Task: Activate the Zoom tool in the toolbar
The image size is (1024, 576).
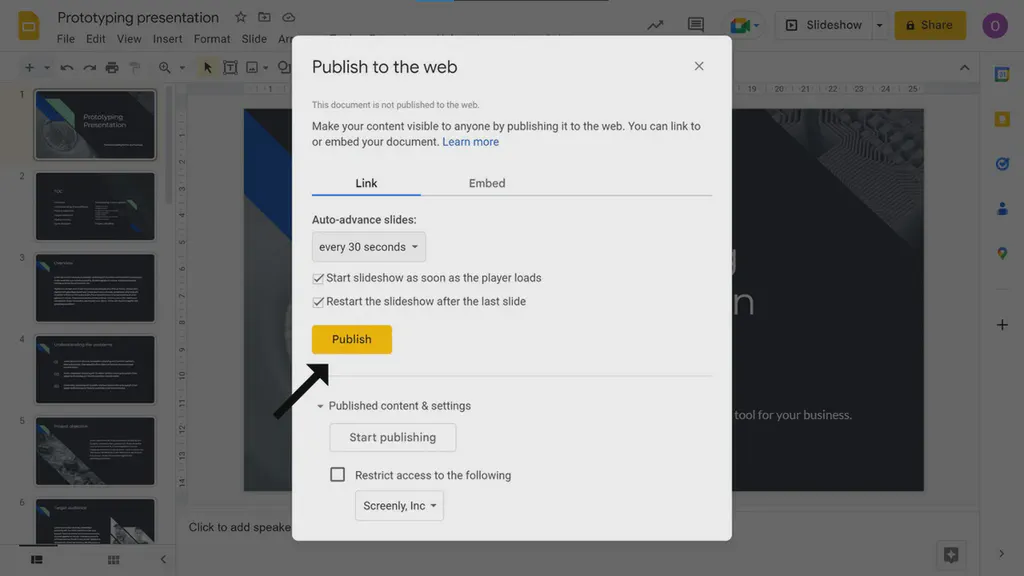Action: pos(166,67)
